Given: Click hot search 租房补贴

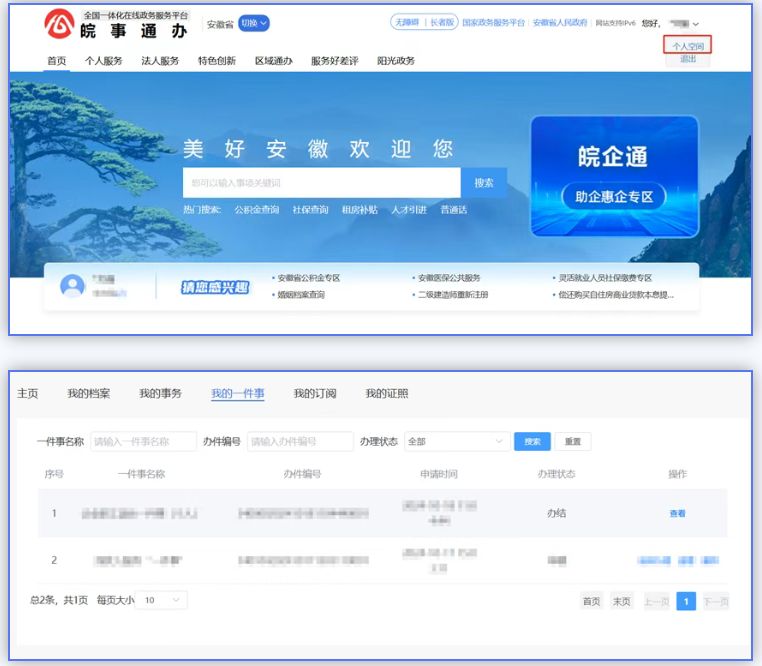Looking at the screenshot, I should pyautogui.click(x=360, y=210).
